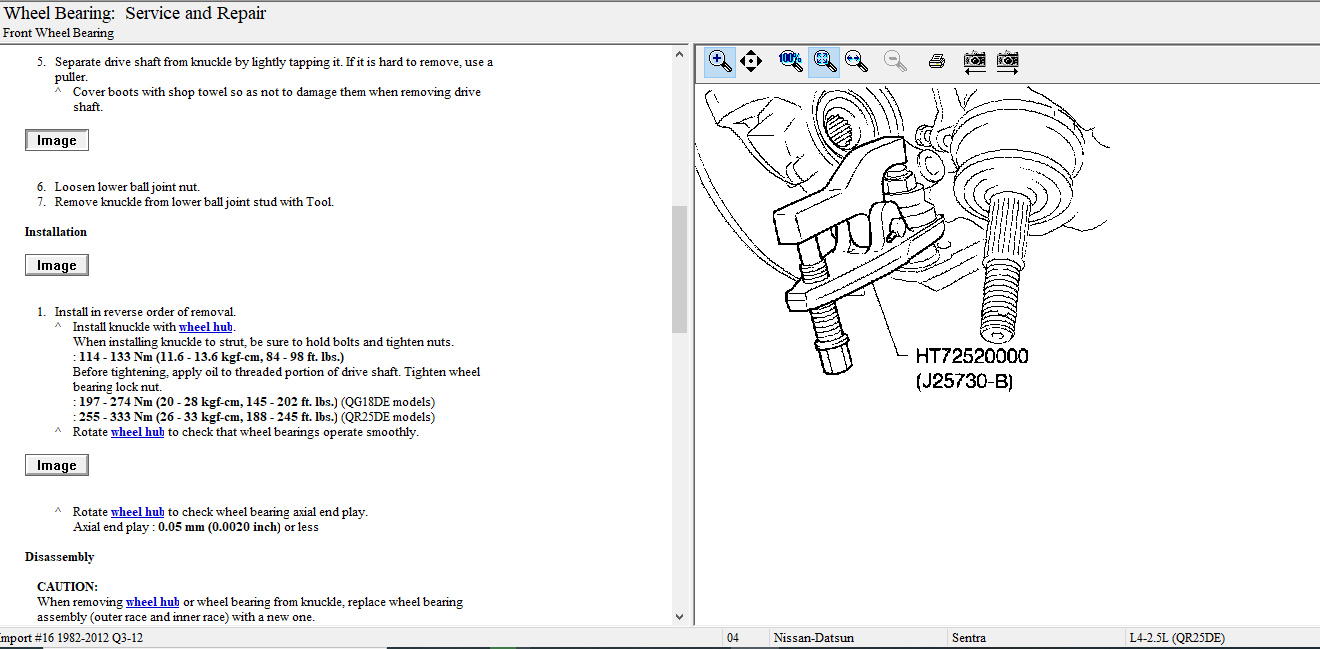The image size is (1320, 649).
Task: Click the (J25730-B) label in diagram
Action: tap(964, 381)
